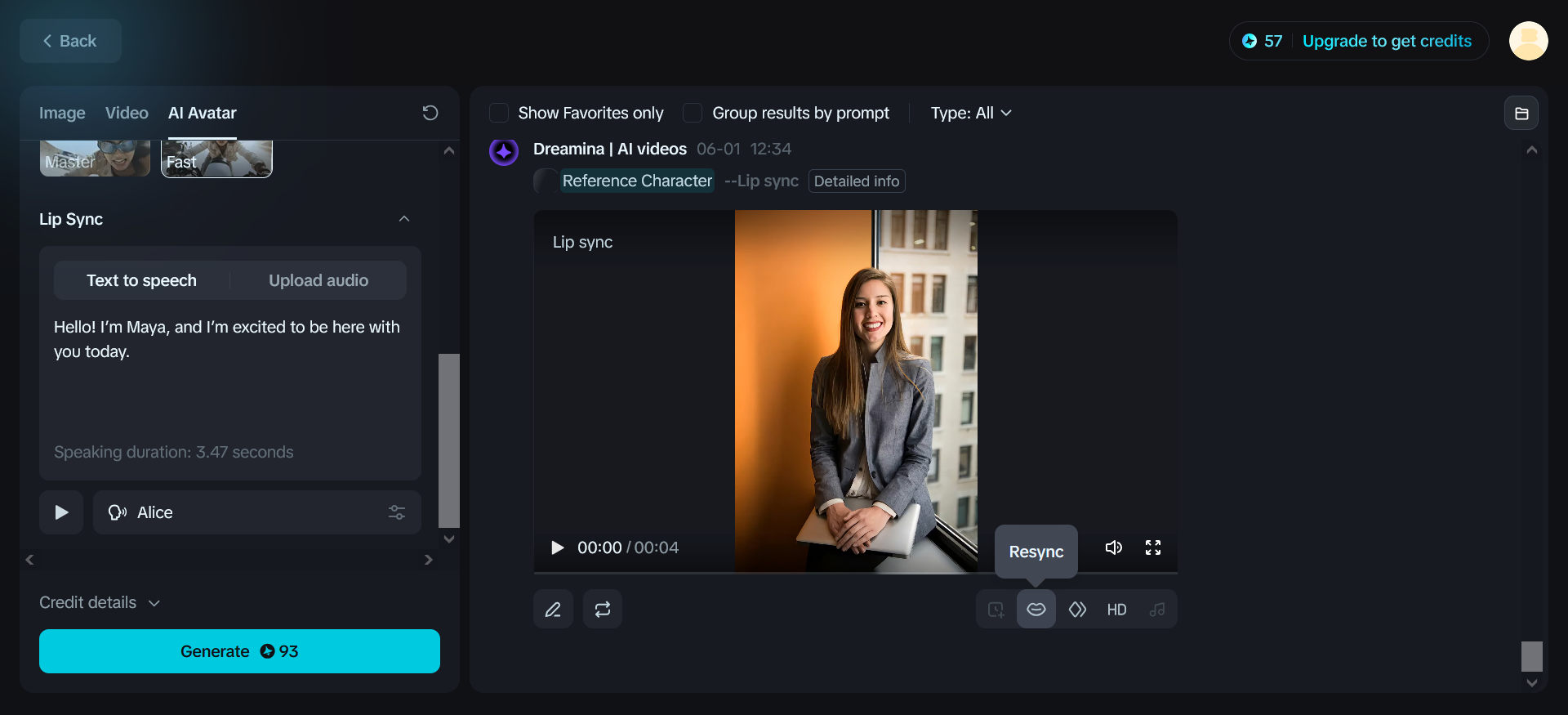Switch to the Video tab
The height and width of the screenshot is (715, 1568).
(x=127, y=113)
